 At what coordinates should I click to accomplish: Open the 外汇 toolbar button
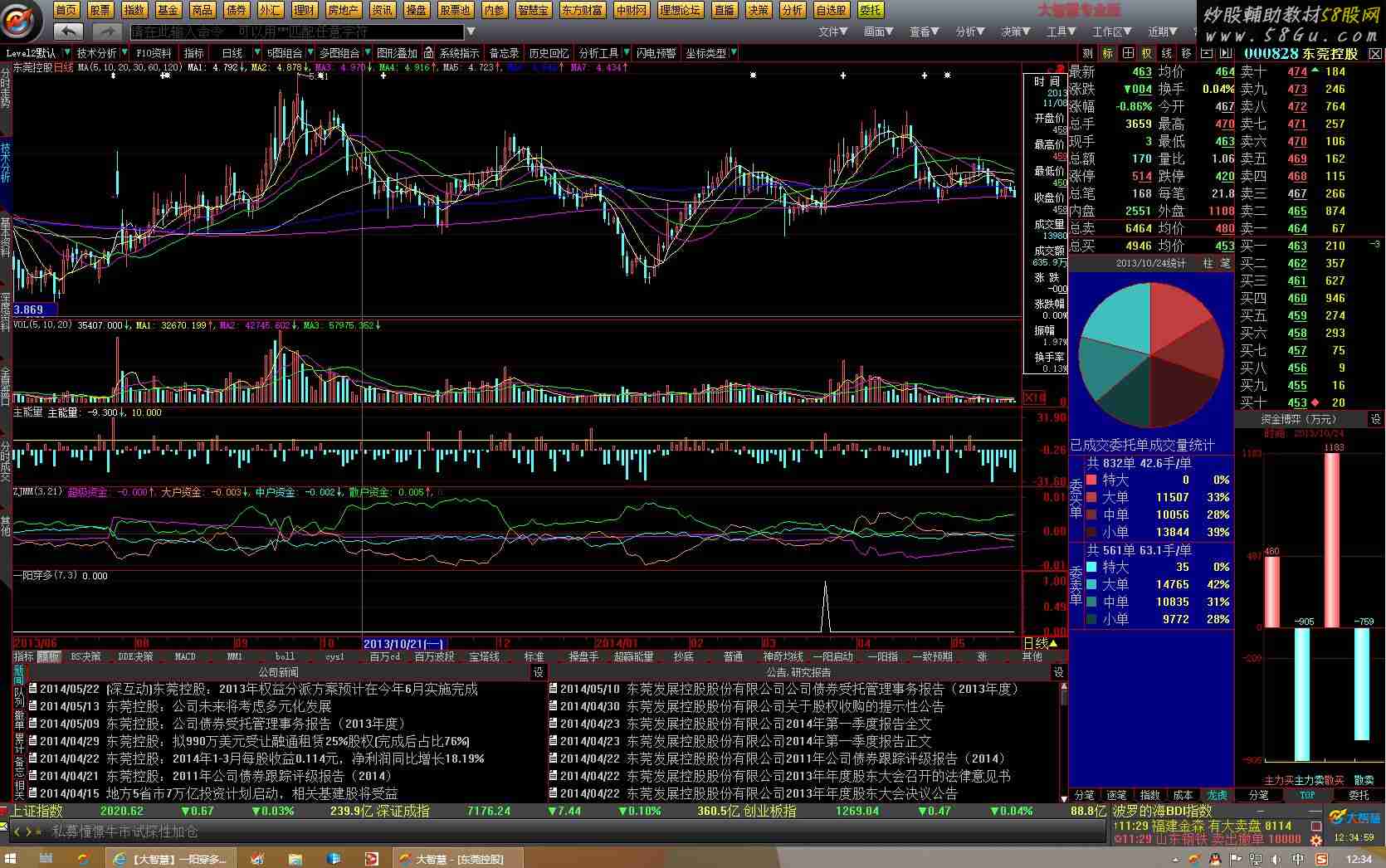[271, 10]
